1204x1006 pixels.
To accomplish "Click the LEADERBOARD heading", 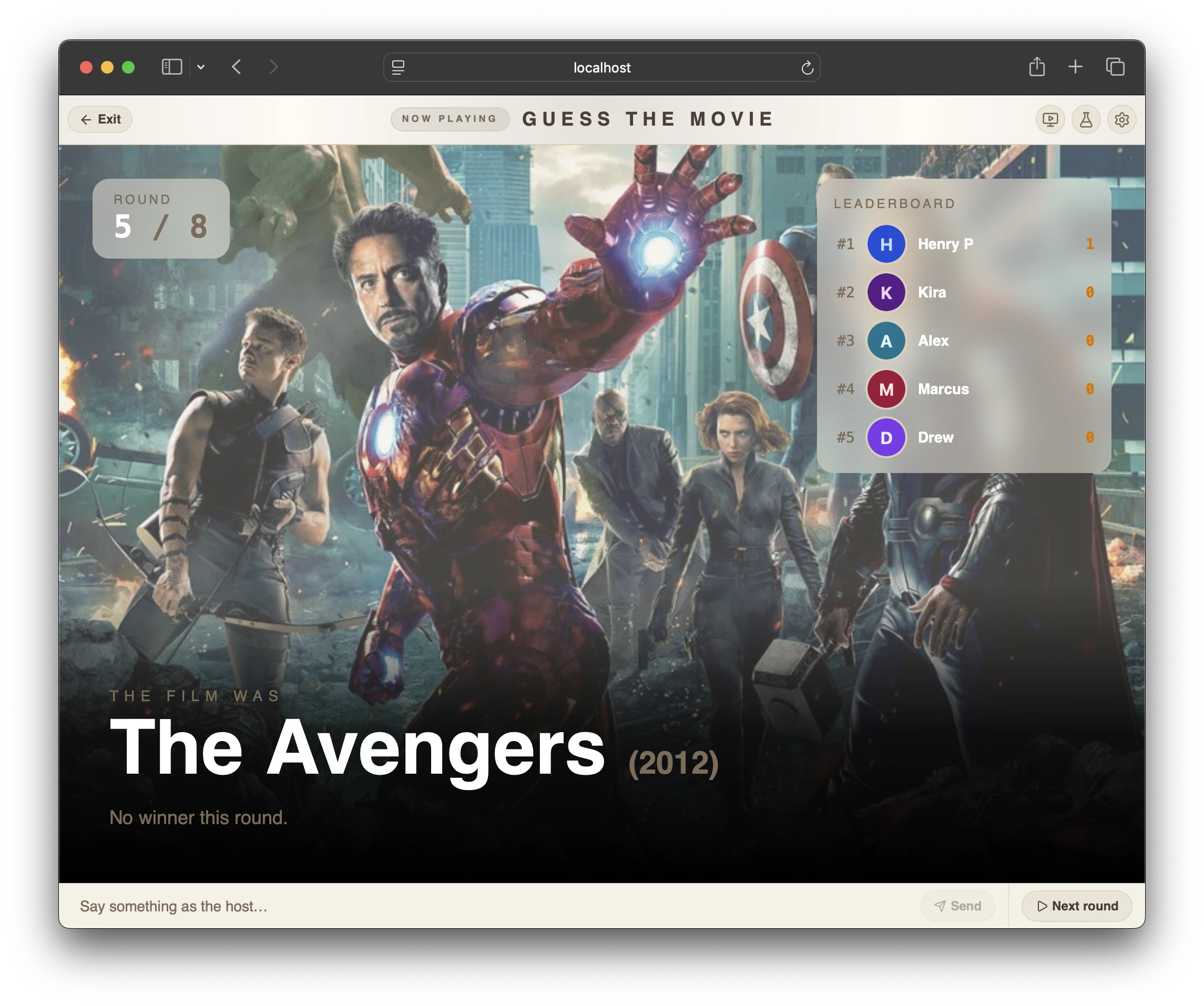I will coord(894,203).
